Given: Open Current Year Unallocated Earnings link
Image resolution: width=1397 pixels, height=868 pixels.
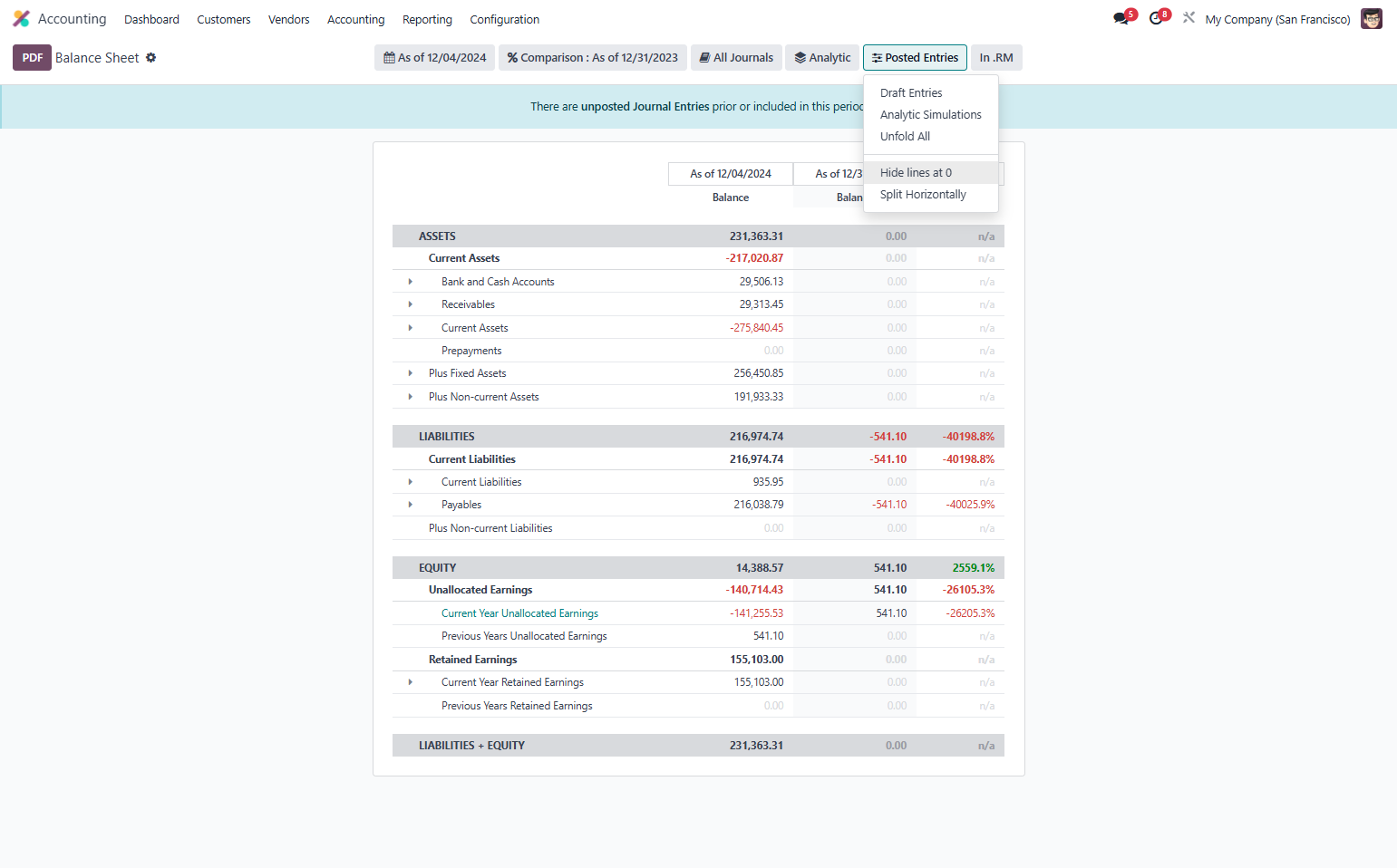Looking at the screenshot, I should tap(519, 613).
